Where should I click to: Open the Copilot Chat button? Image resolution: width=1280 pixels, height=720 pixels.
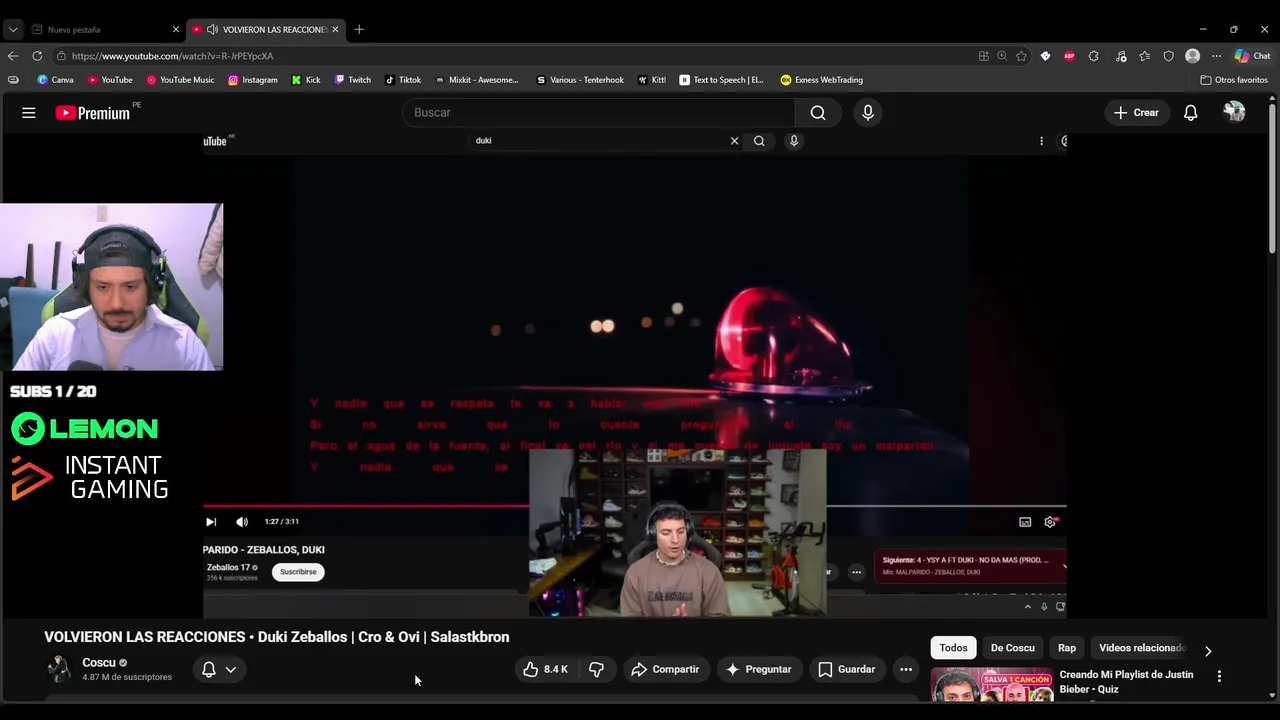[x=1252, y=56]
